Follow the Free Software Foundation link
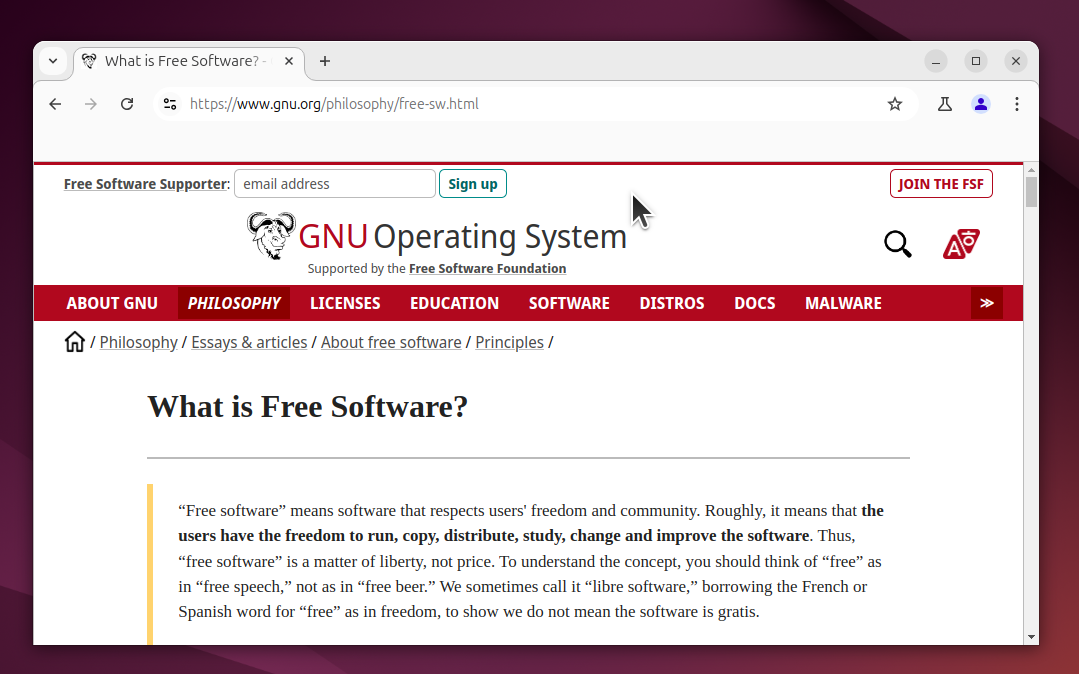The width and height of the screenshot is (1079, 674). (x=487, y=268)
